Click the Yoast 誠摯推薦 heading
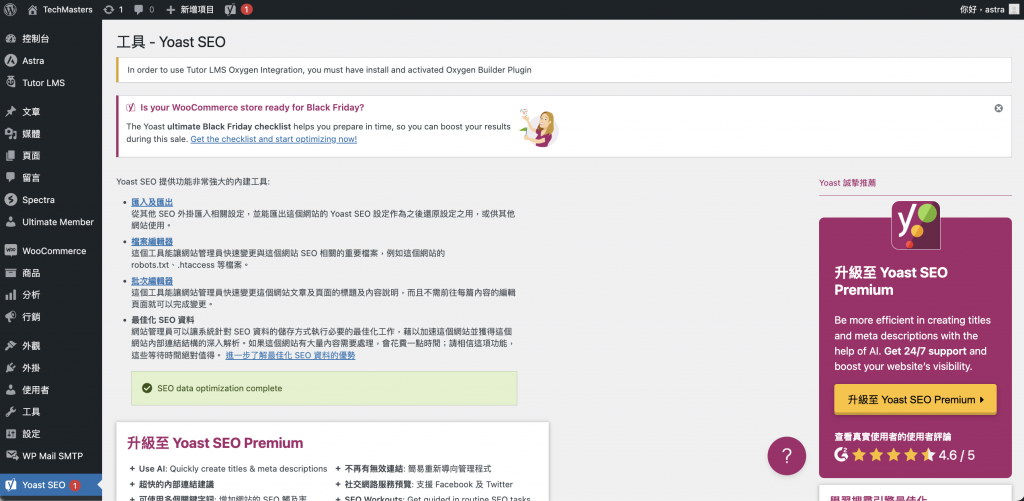 click(x=848, y=183)
